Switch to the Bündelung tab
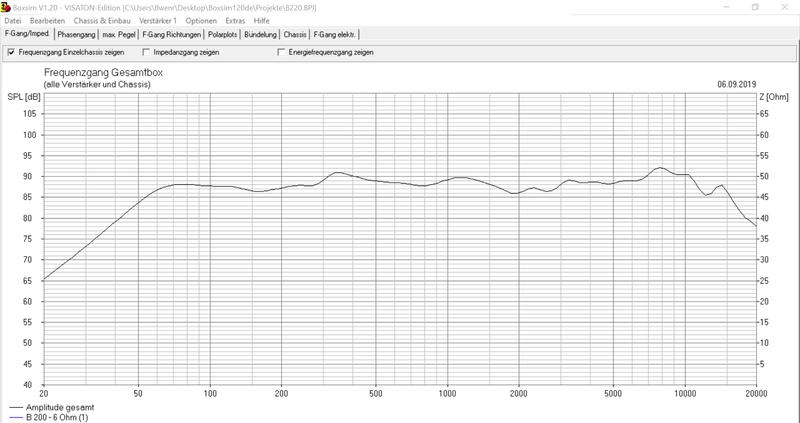Image resolution: width=800 pixels, height=423 pixels. tap(260, 35)
